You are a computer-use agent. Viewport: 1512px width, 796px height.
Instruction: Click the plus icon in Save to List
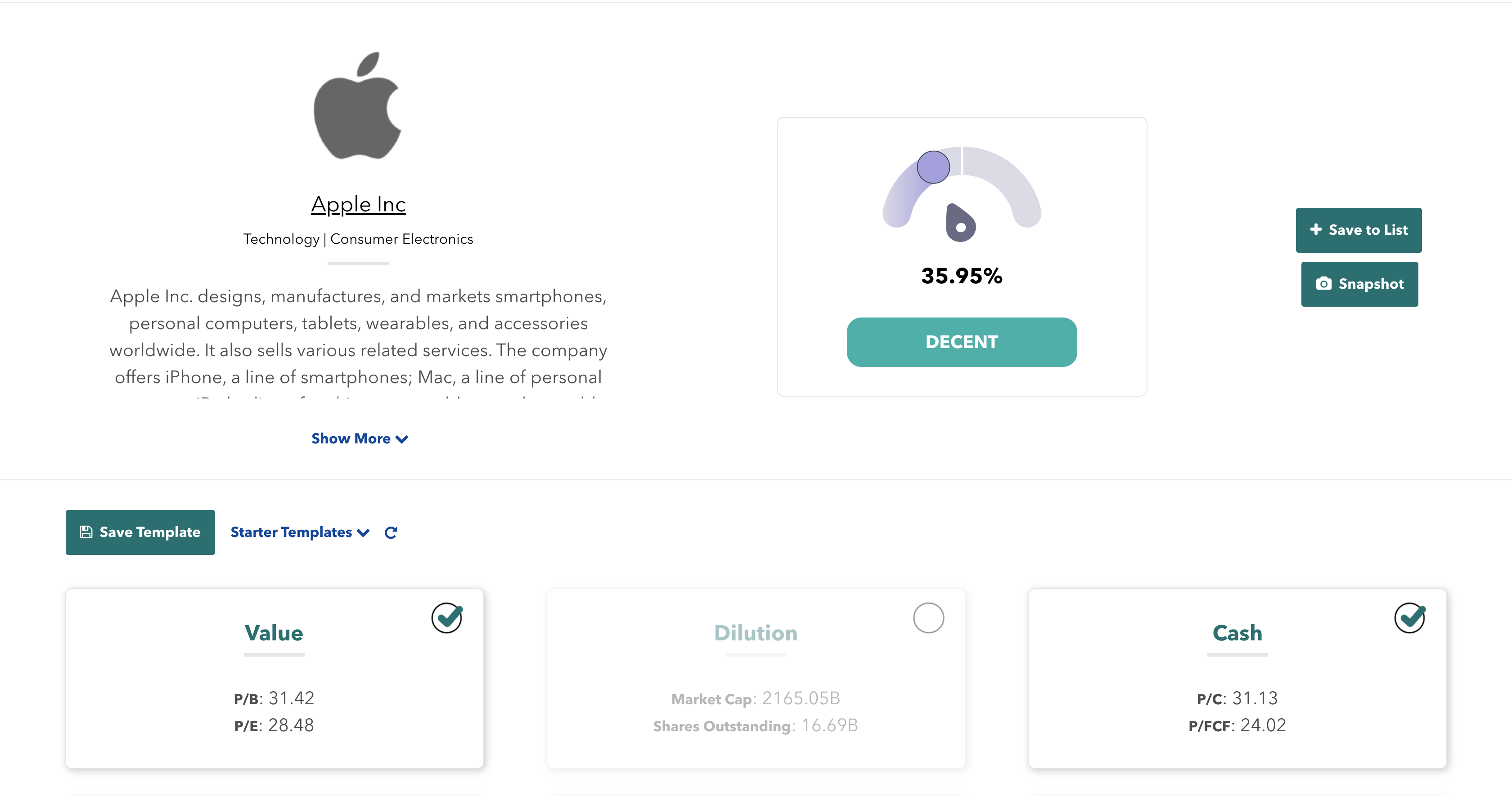click(x=1316, y=229)
